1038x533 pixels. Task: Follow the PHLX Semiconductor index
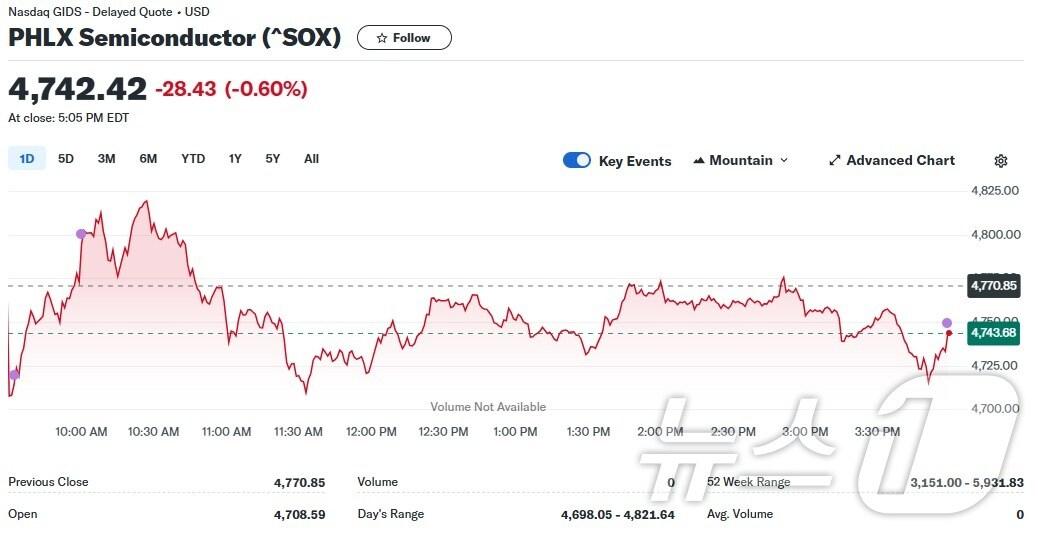(x=404, y=38)
